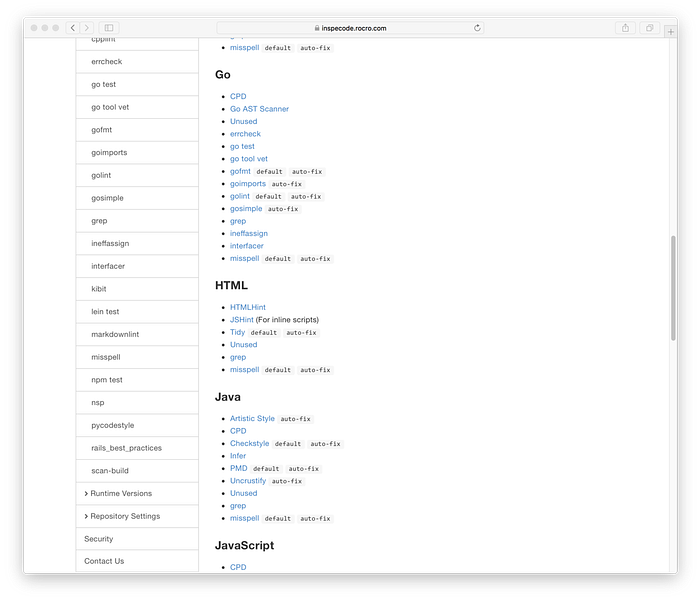Open the CPD link under Java
The image size is (699, 600).
pyautogui.click(x=238, y=431)
